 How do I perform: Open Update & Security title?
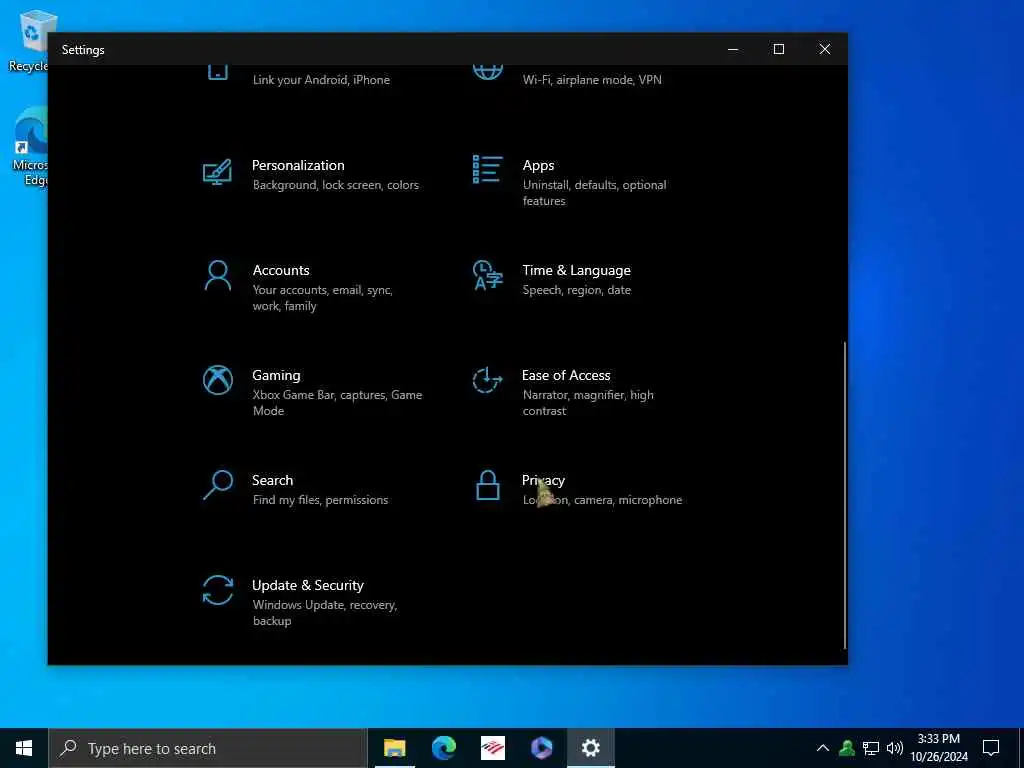(x=308, y=585)
